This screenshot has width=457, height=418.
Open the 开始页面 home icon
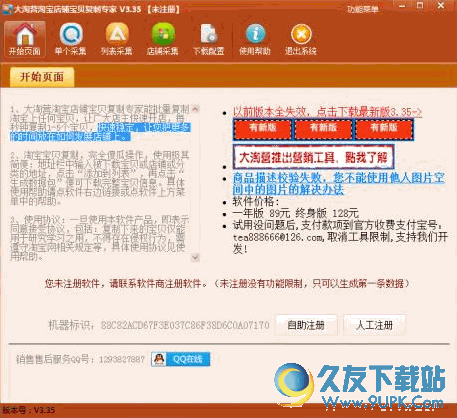click(25, 39)
